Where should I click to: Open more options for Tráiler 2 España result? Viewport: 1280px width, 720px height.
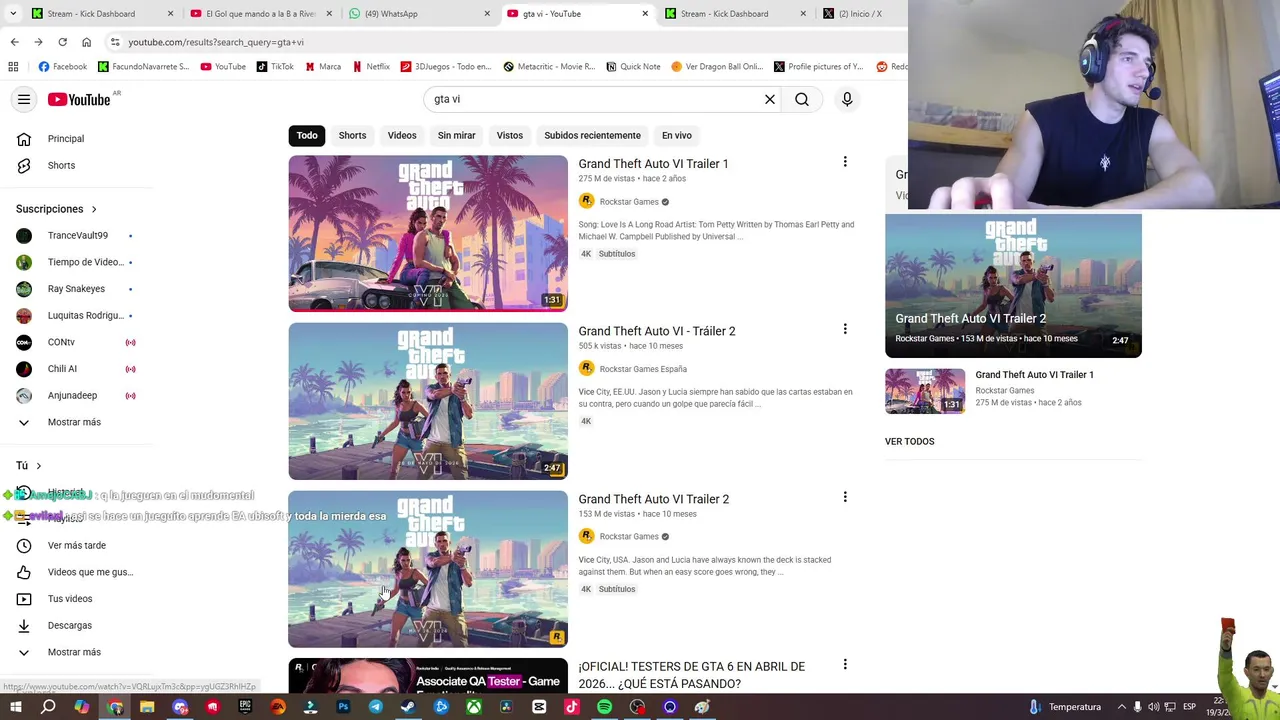(845, 329)
